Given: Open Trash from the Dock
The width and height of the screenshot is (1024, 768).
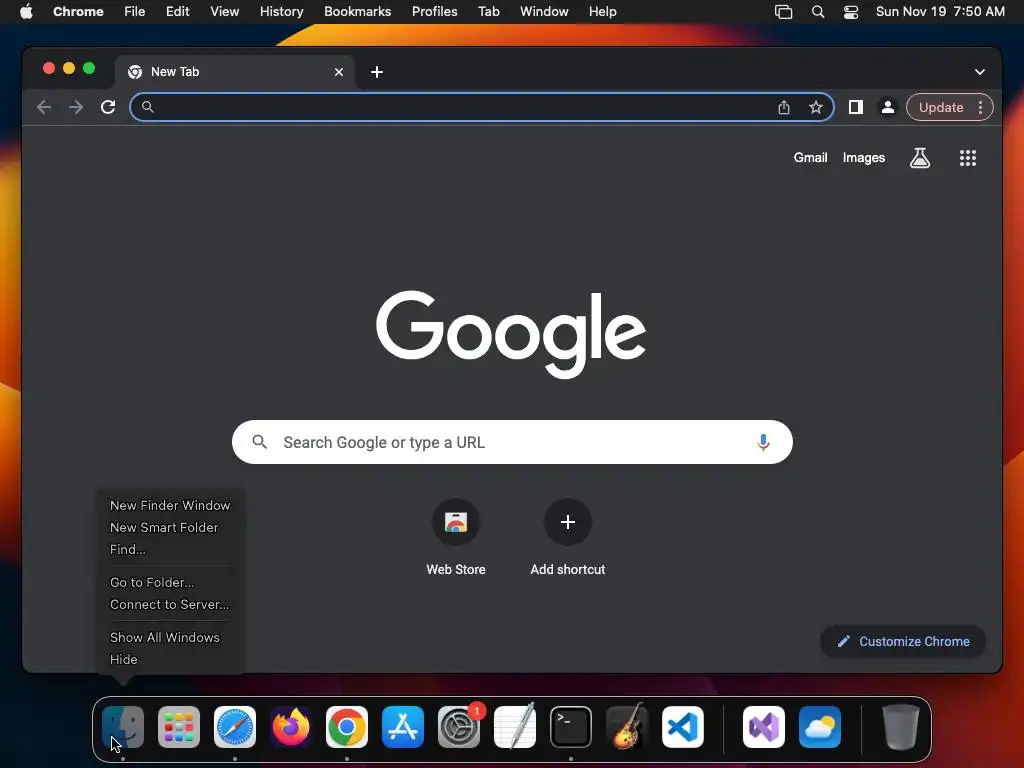Looking at the screenshot, I should point(901,727).
